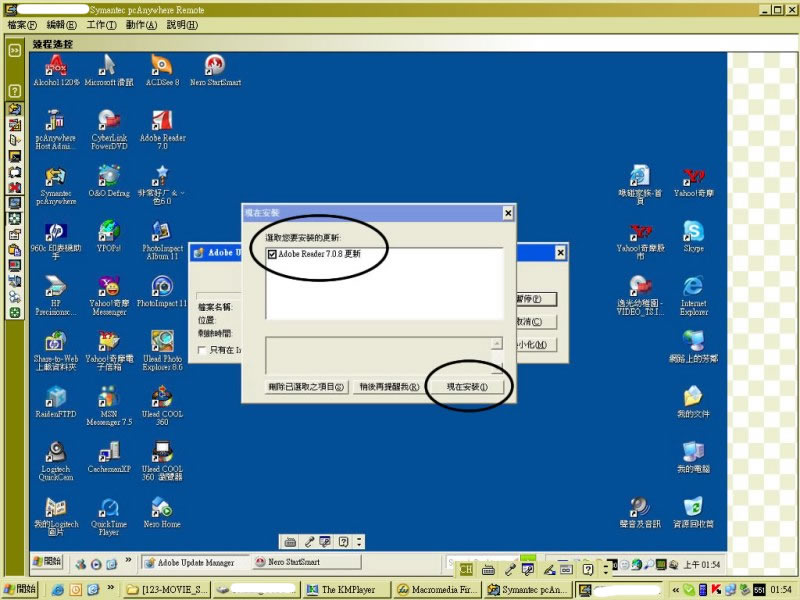Toggle the 只有在 checkbox in Adobe Update window
This screenshot has height=600, width=800.
pos(202,350)
